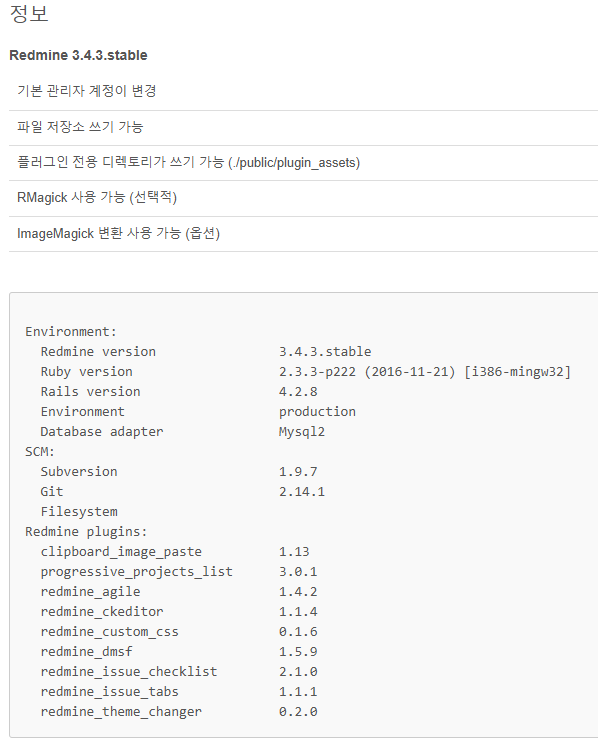Select the Redmine 3.4.3.stable title text

(x=78, y=55)
